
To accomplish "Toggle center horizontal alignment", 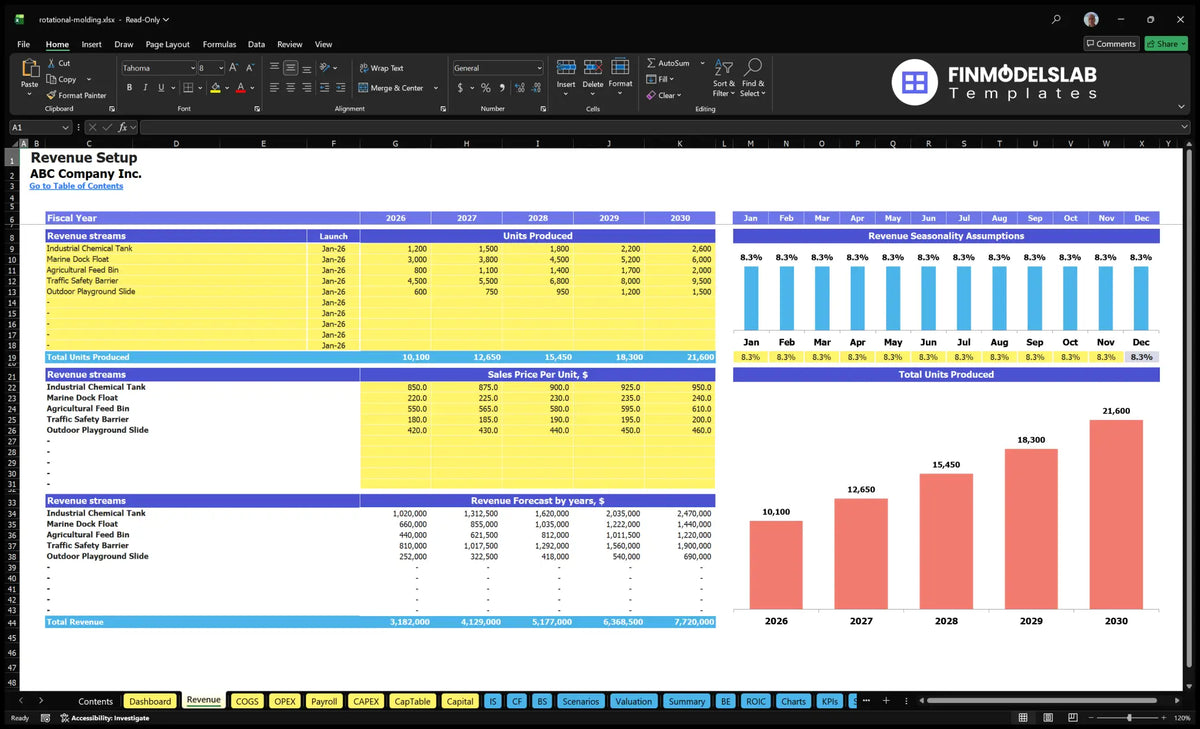I will [291, 88].
